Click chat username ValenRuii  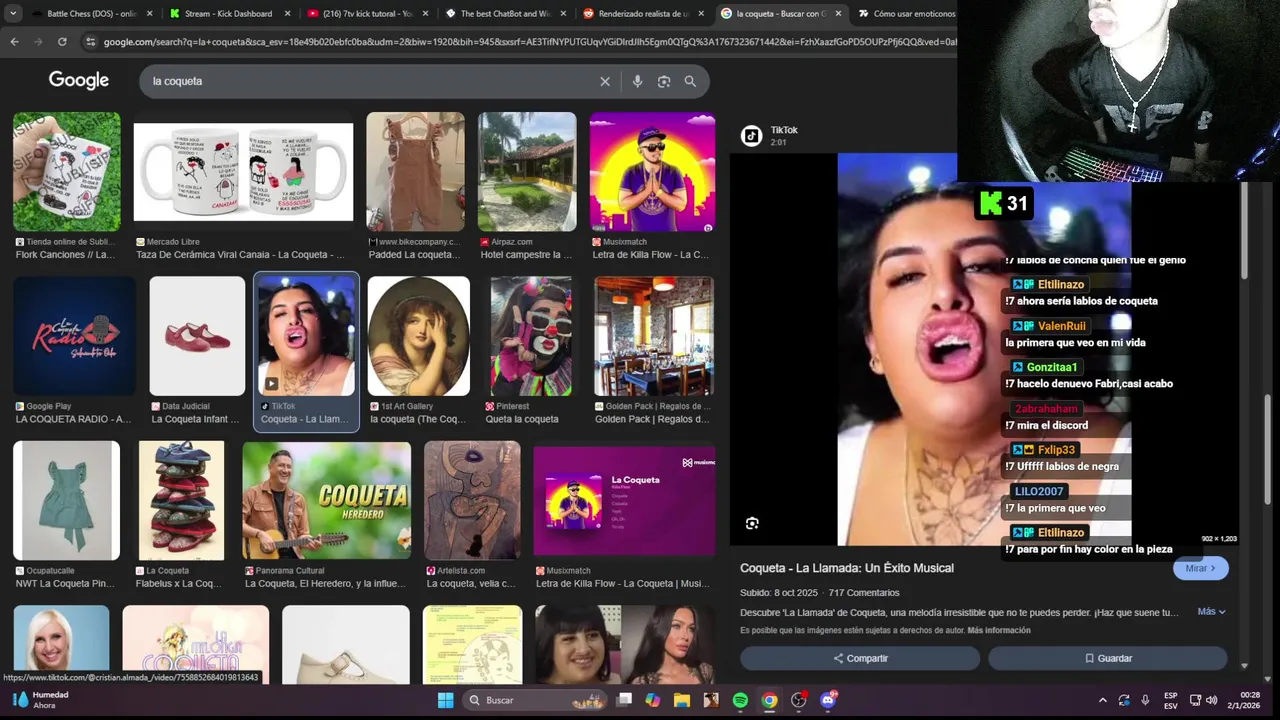pyautogui.click(x=1061, y=326)
